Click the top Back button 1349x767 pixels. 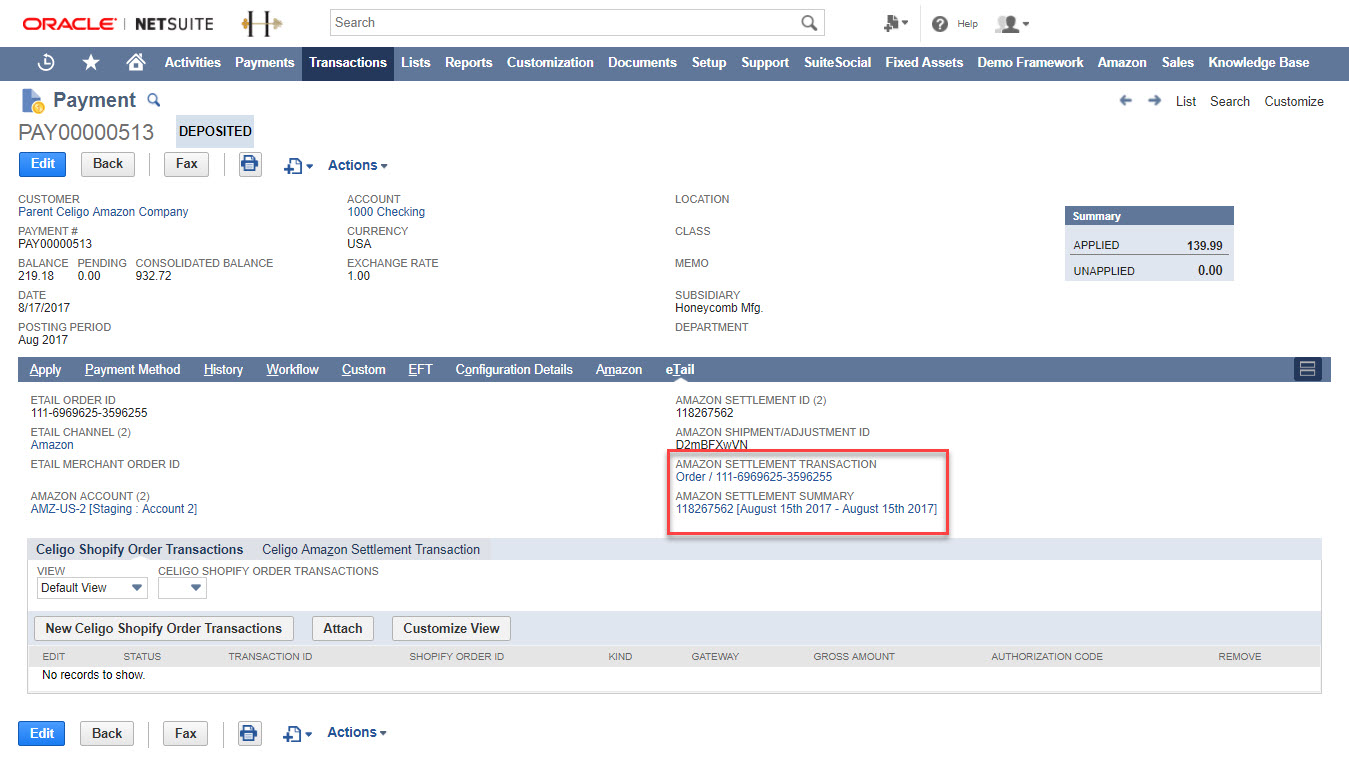108,164
